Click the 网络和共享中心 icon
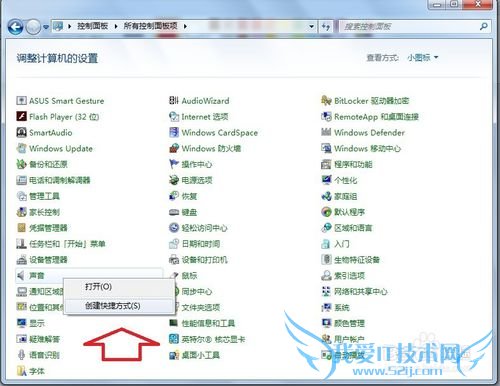The height and width of the screenshot is (386, 500). [x=326, y=292]
